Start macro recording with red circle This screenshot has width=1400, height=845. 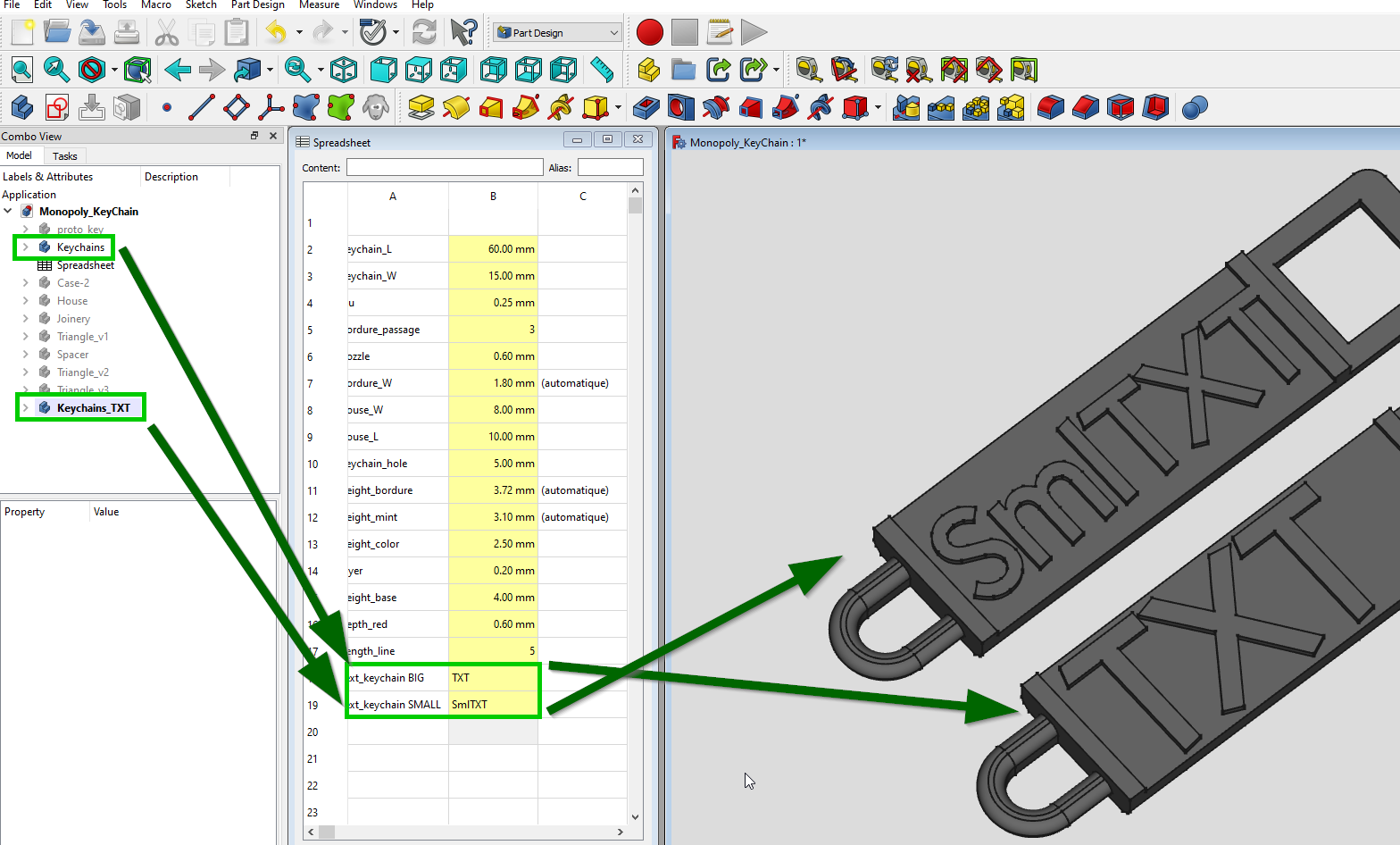tap(650, 33)
